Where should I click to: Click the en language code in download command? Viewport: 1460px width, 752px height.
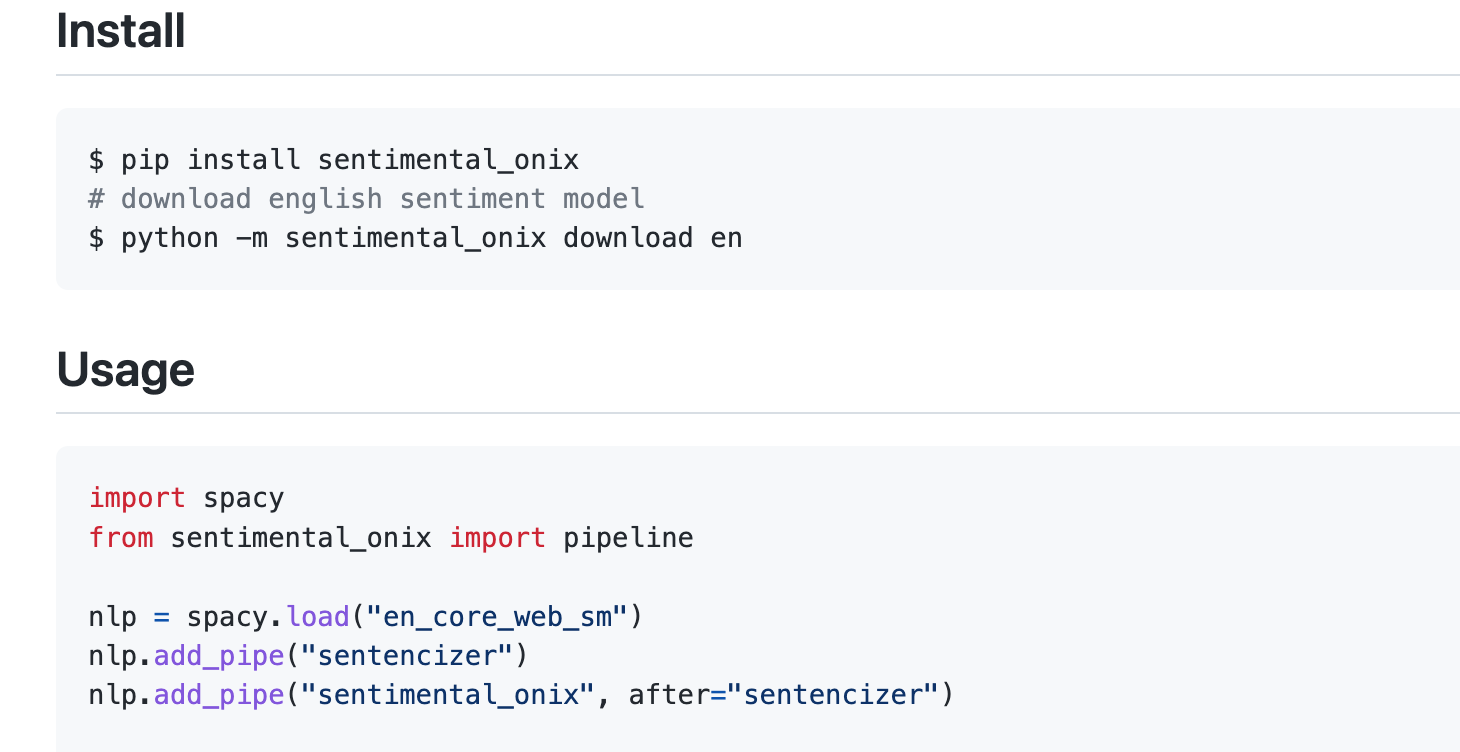pos(727,239)
